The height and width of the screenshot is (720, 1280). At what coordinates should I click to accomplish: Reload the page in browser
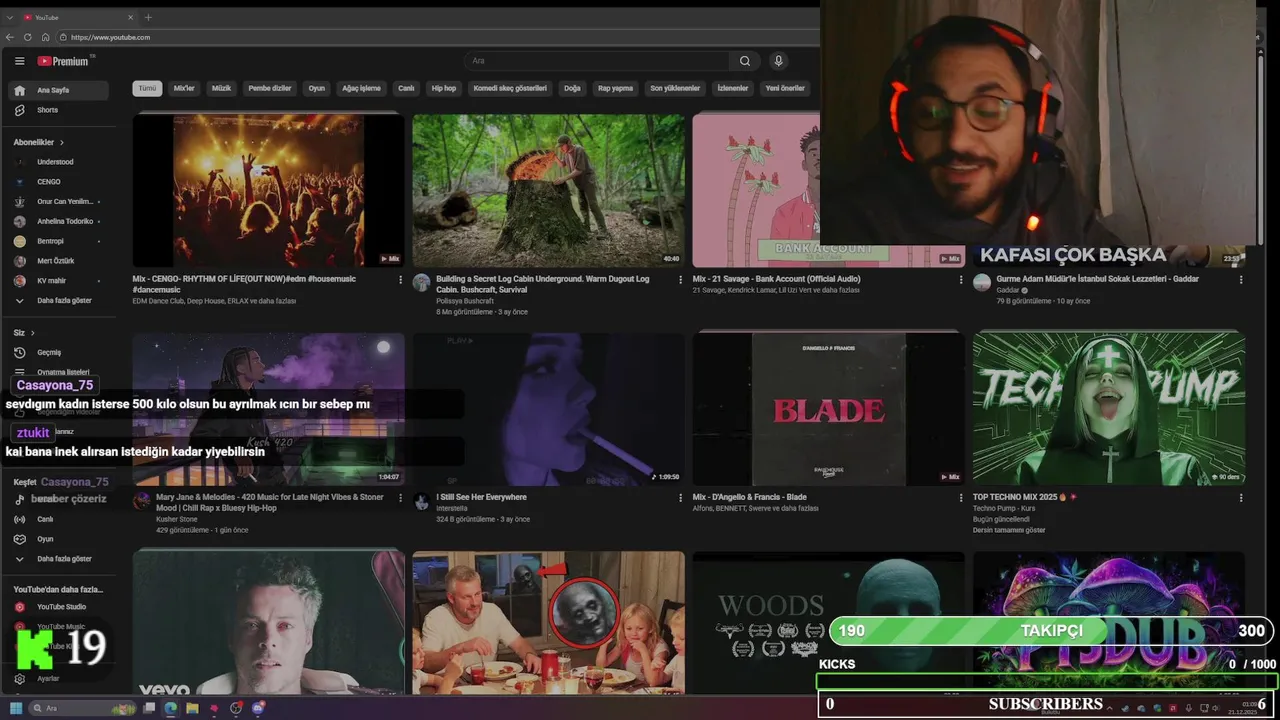(x=28, y=37)
